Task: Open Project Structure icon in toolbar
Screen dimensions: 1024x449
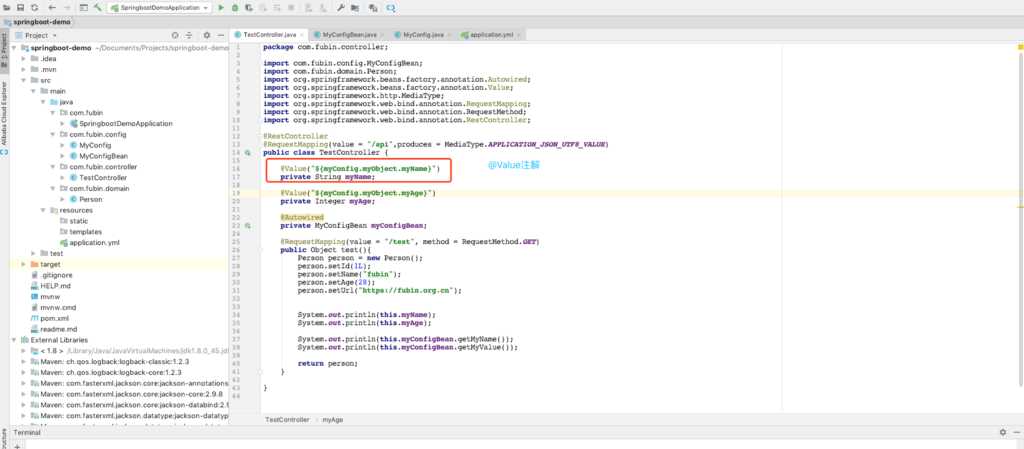Action: tap(355, 8)
